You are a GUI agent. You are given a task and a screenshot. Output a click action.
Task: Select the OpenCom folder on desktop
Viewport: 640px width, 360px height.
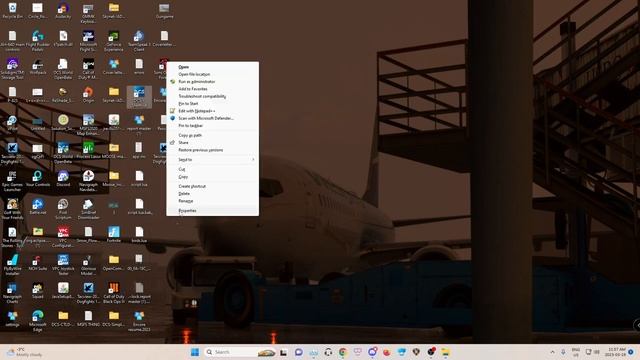[113, 263]
